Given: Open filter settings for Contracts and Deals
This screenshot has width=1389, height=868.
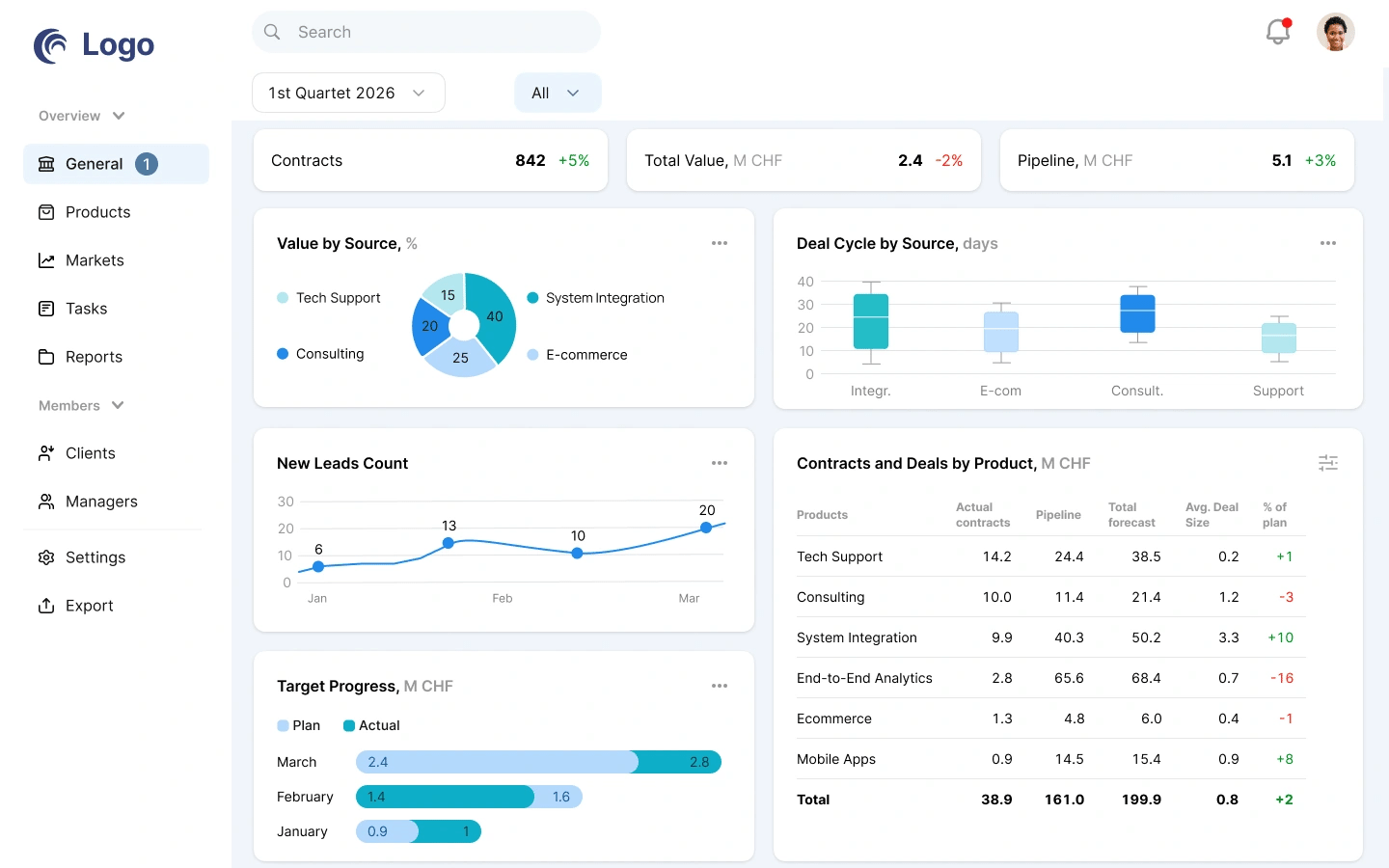Looking at the screenshot, I should (1328, 463).
